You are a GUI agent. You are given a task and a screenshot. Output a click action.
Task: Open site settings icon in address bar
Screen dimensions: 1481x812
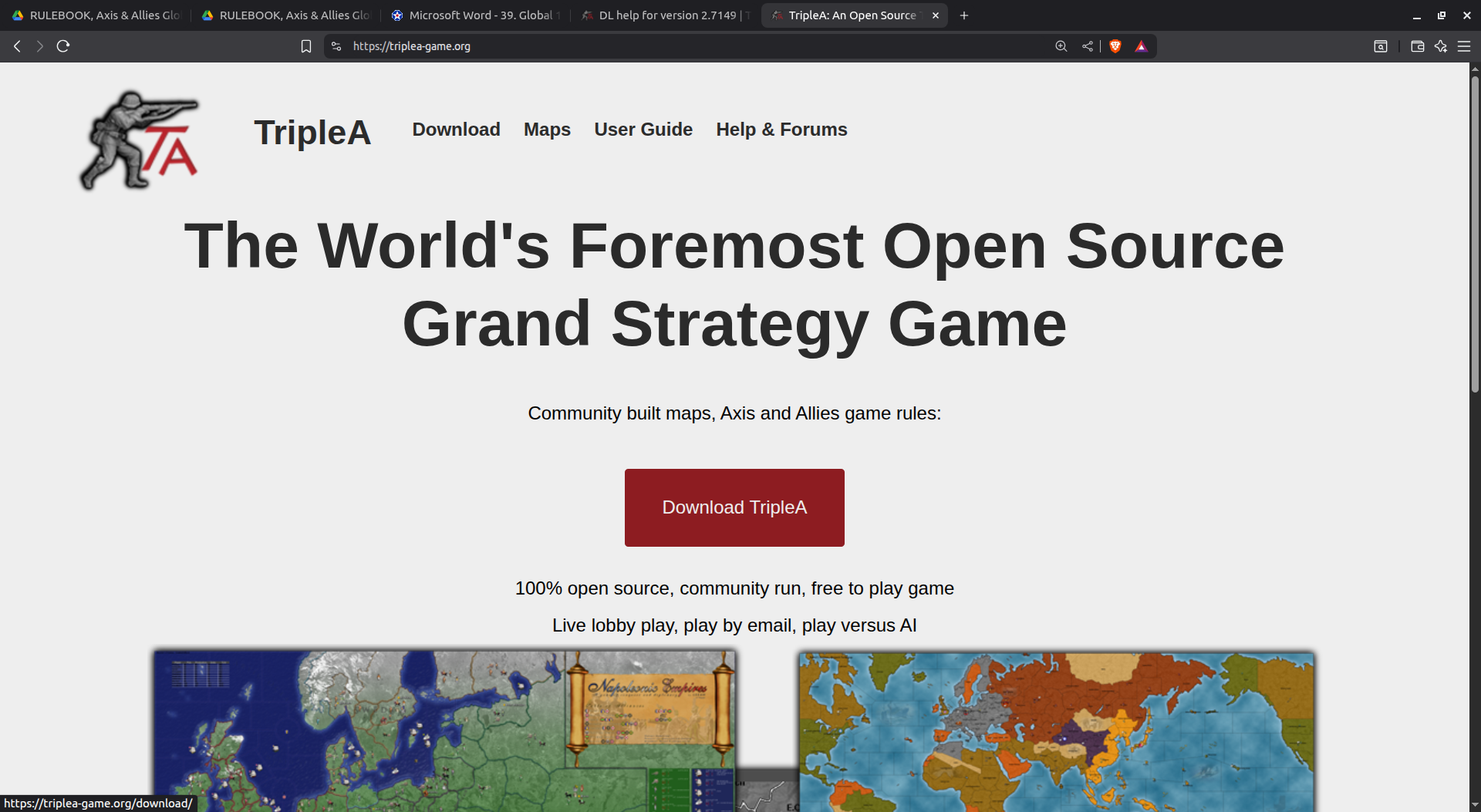(x=336, y=46)
